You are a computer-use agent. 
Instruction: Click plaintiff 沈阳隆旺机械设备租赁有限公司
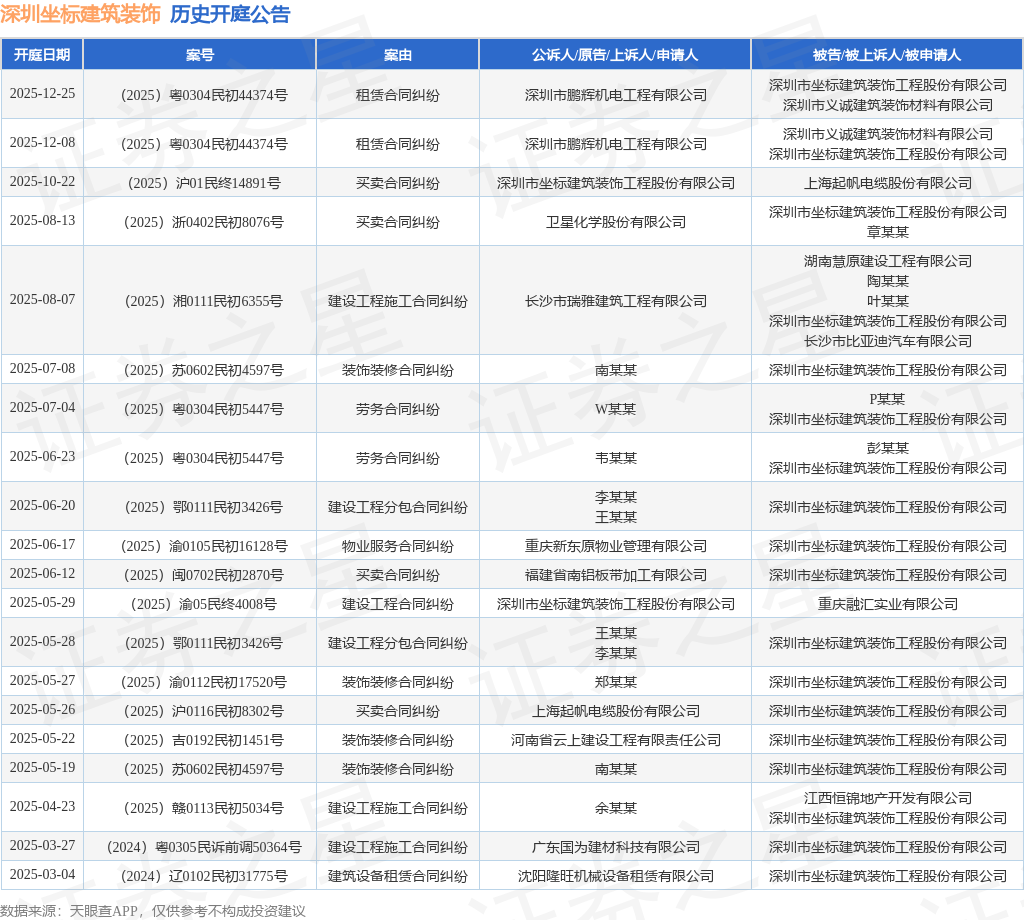tap(616, 876)
